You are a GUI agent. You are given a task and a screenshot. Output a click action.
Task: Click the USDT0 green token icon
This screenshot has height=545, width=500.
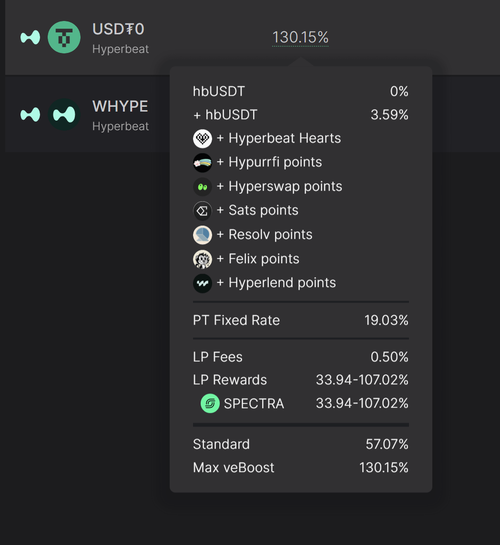(x=64, y=37)
